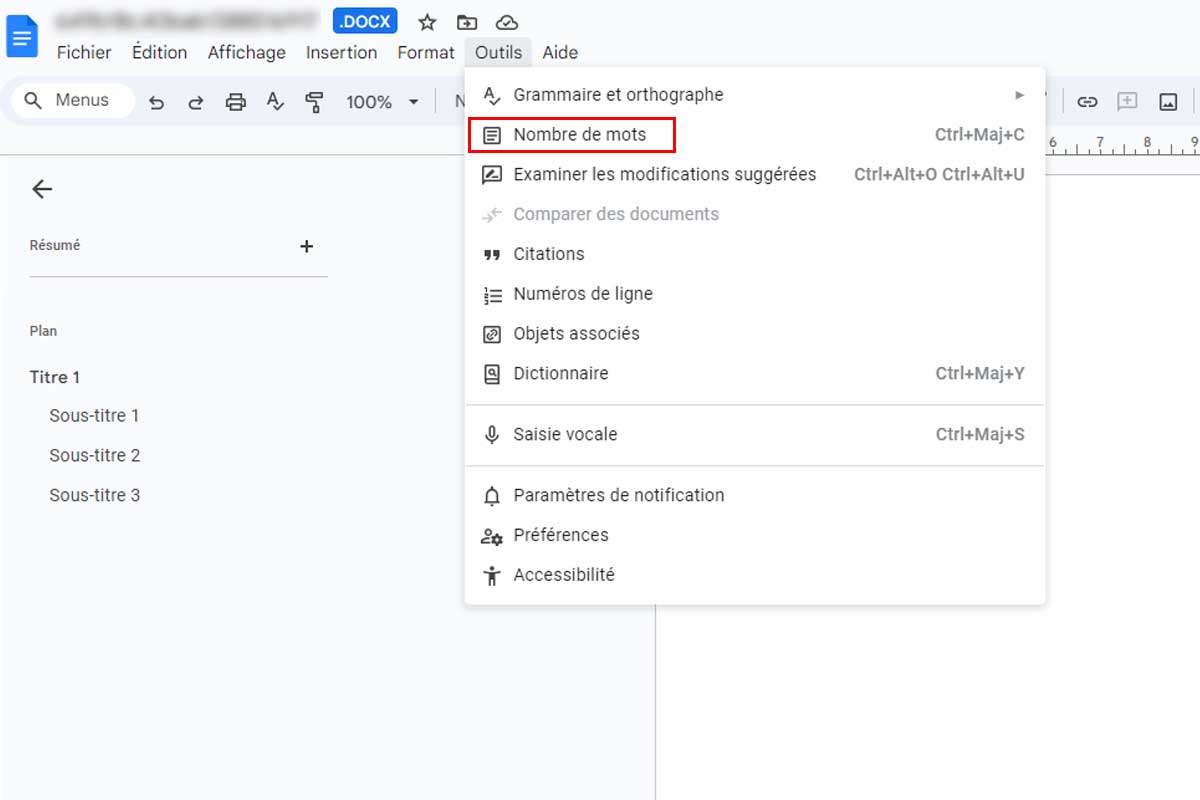
Task: Open Paramètres de notification
Action: click(755, 495)
